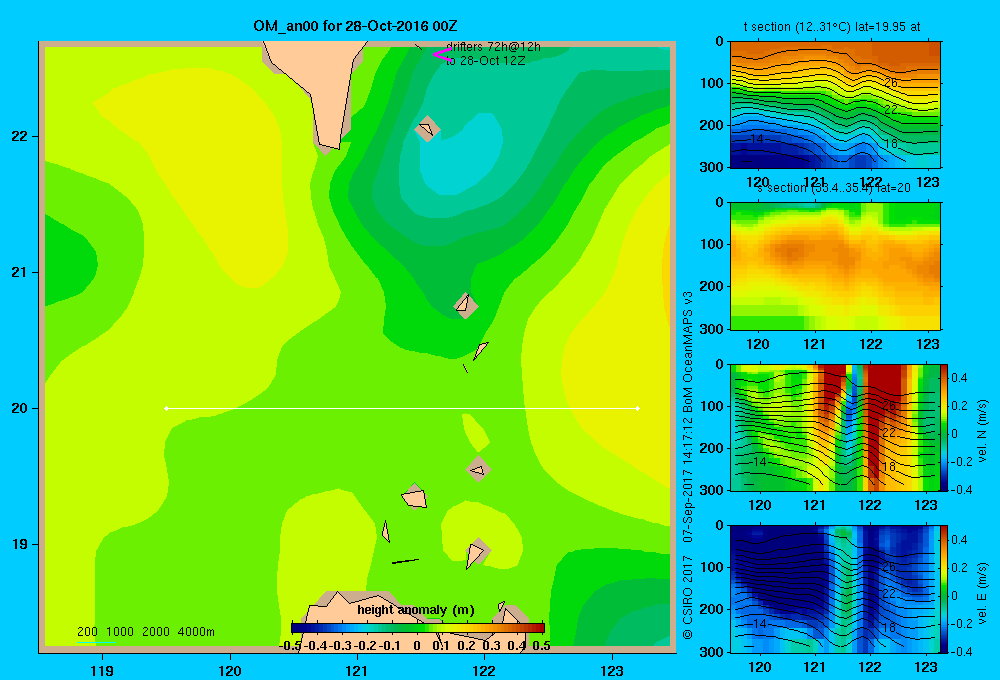Click latitude label 21 on the main map
This screenshot has width=1000, height=680.
tap(20, 272)
